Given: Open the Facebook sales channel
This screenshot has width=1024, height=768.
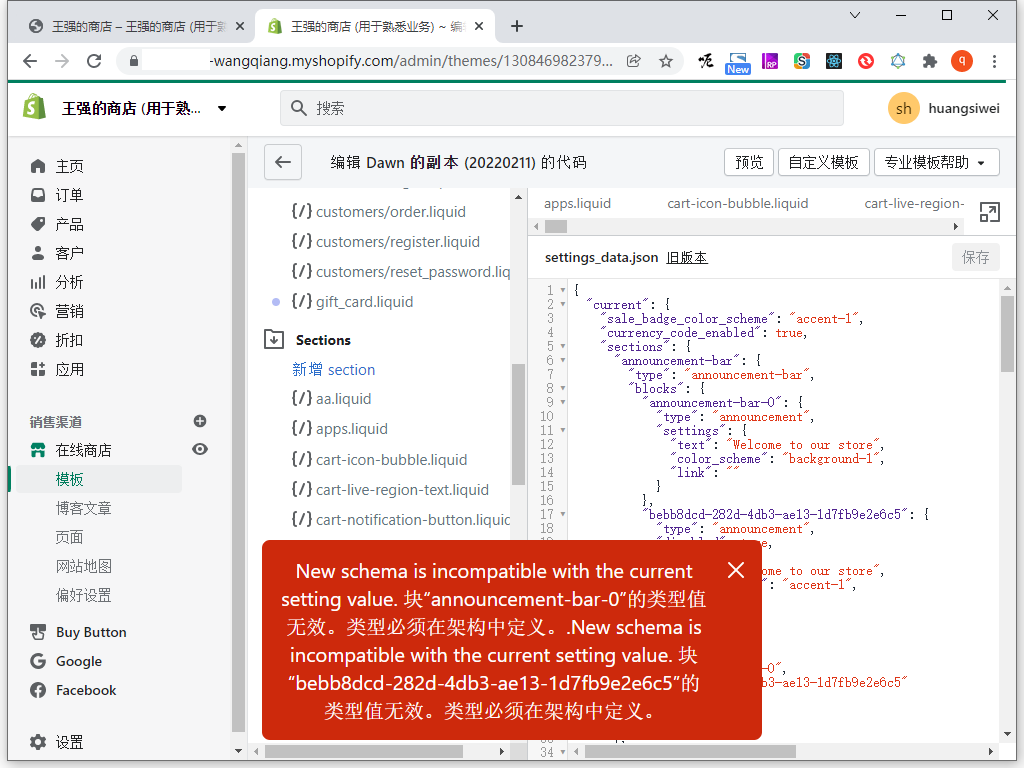Looking at the screenshot, I should click(x=86, y=690).
